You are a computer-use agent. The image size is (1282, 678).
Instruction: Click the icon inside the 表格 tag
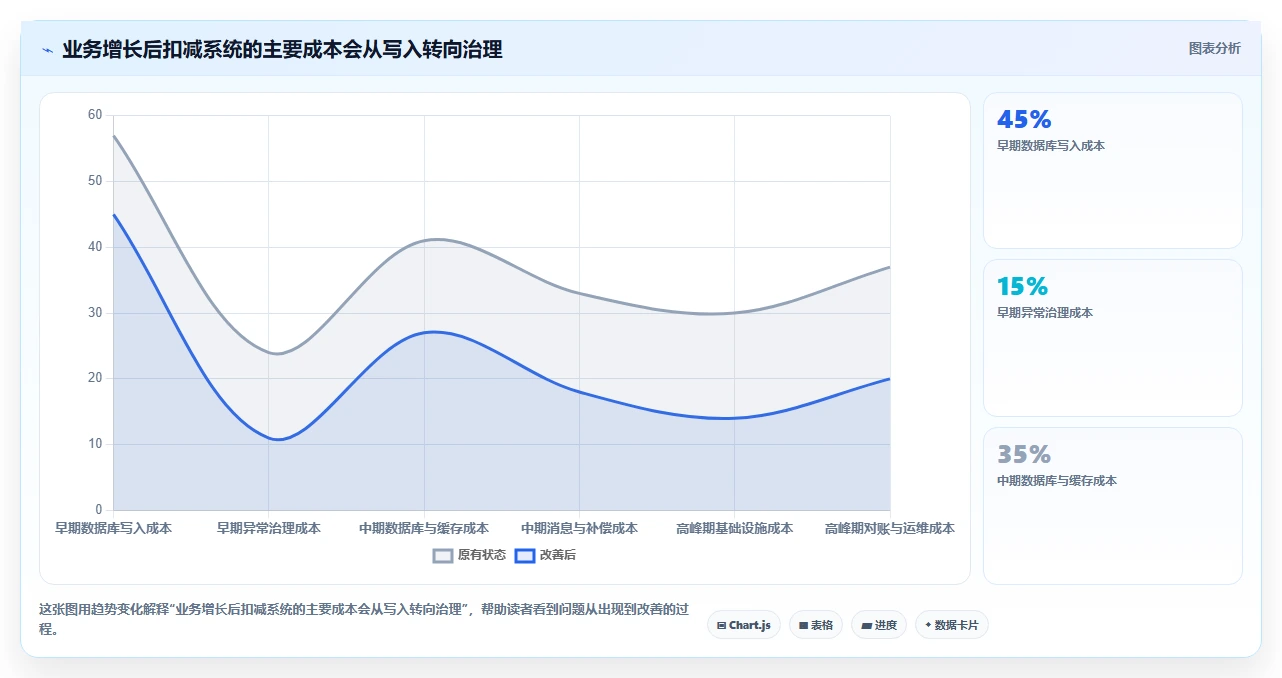click(803, 625)
